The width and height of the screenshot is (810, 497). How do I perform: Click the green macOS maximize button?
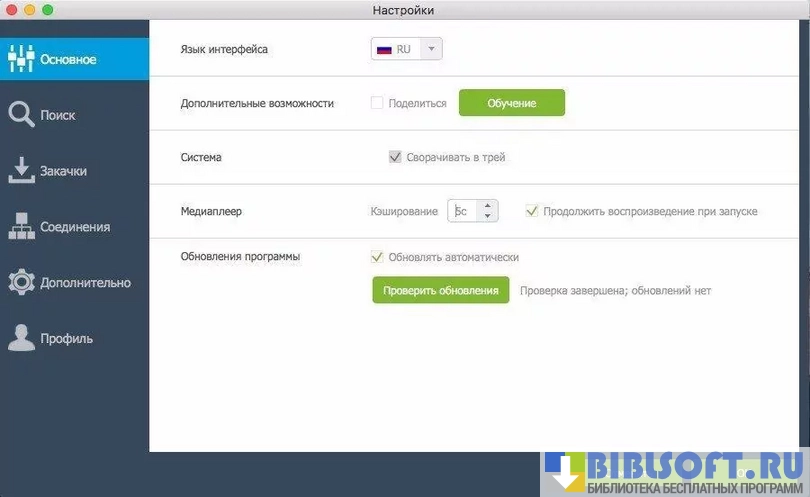pos(47,10)
